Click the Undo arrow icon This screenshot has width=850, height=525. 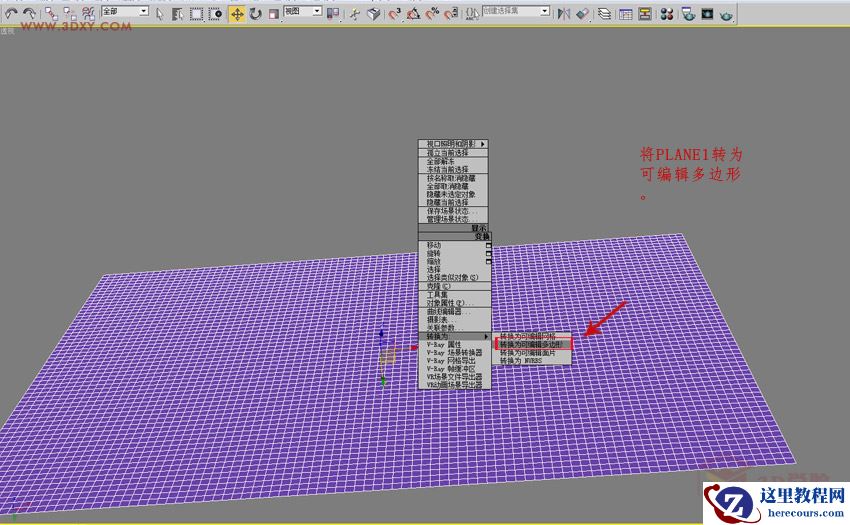tap(11, 14)
